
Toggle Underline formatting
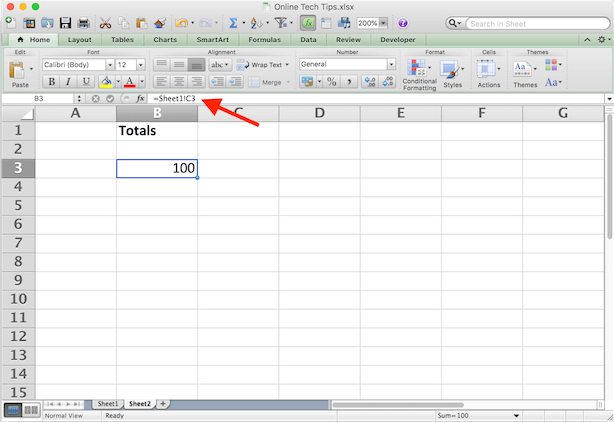tap(86, 82)
